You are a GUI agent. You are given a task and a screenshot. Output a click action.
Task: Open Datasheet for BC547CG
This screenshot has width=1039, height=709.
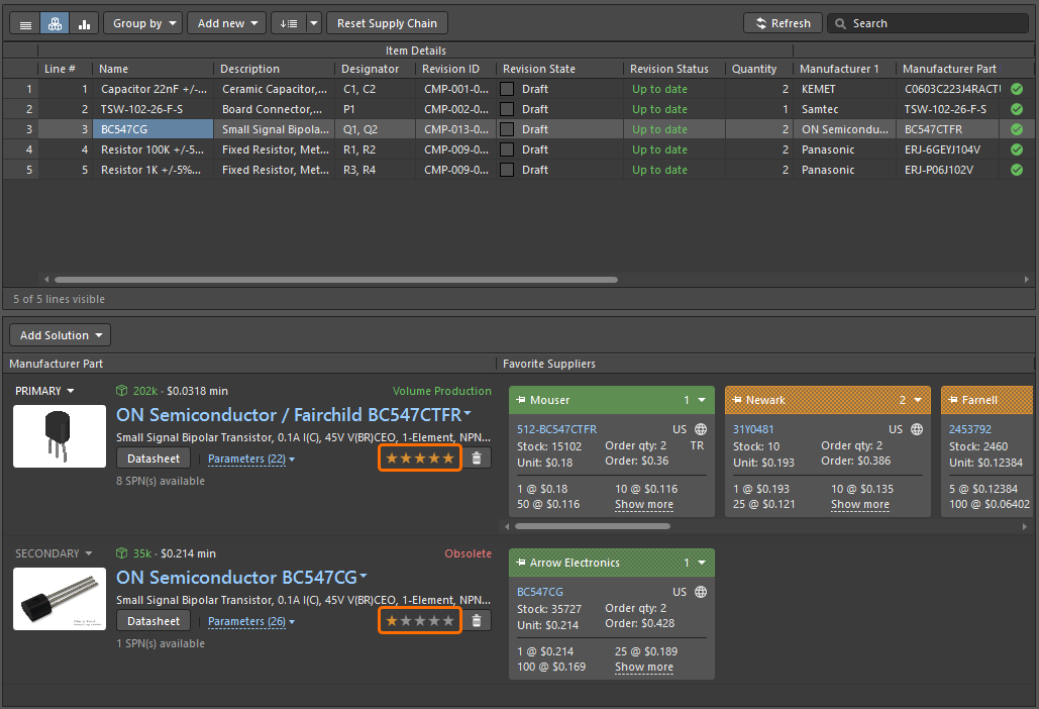pos(153,622)
